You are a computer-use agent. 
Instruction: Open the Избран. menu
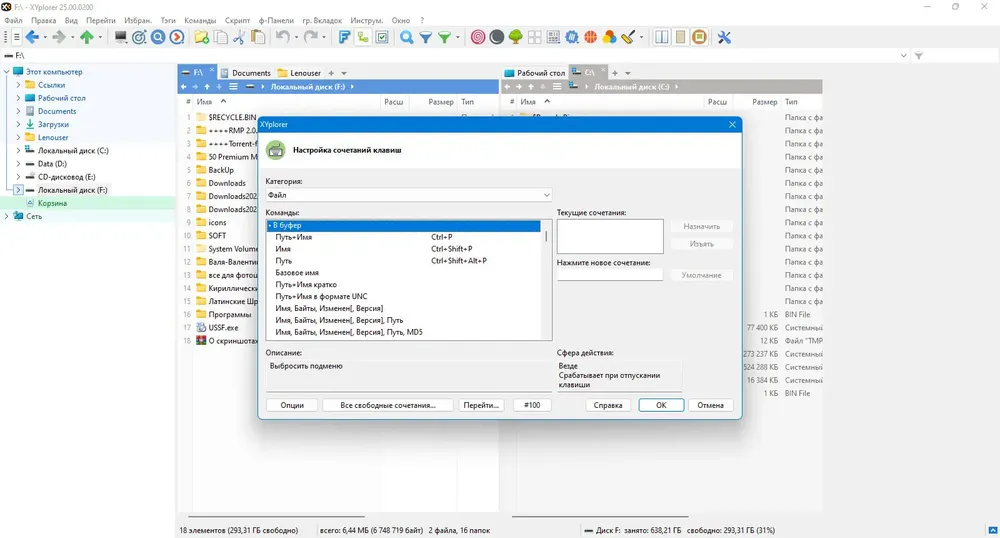138,20
